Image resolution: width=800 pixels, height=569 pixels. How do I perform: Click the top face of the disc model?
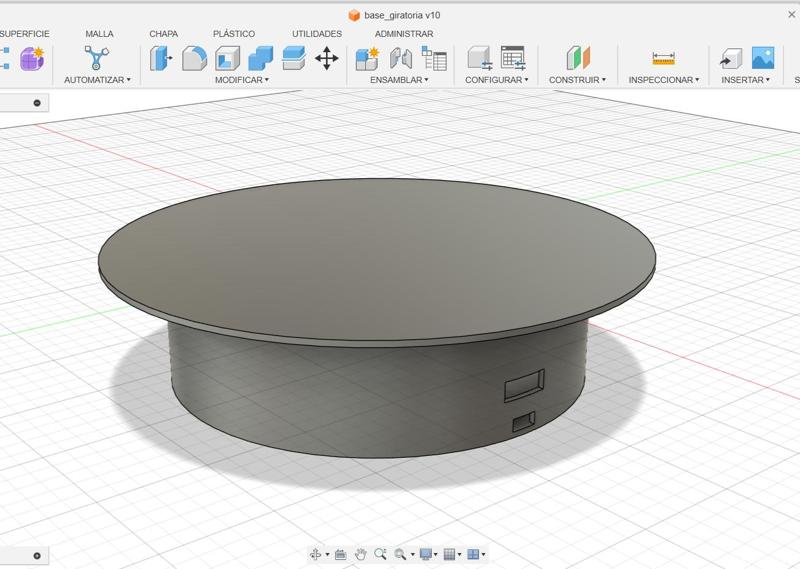tap(377, 256)
